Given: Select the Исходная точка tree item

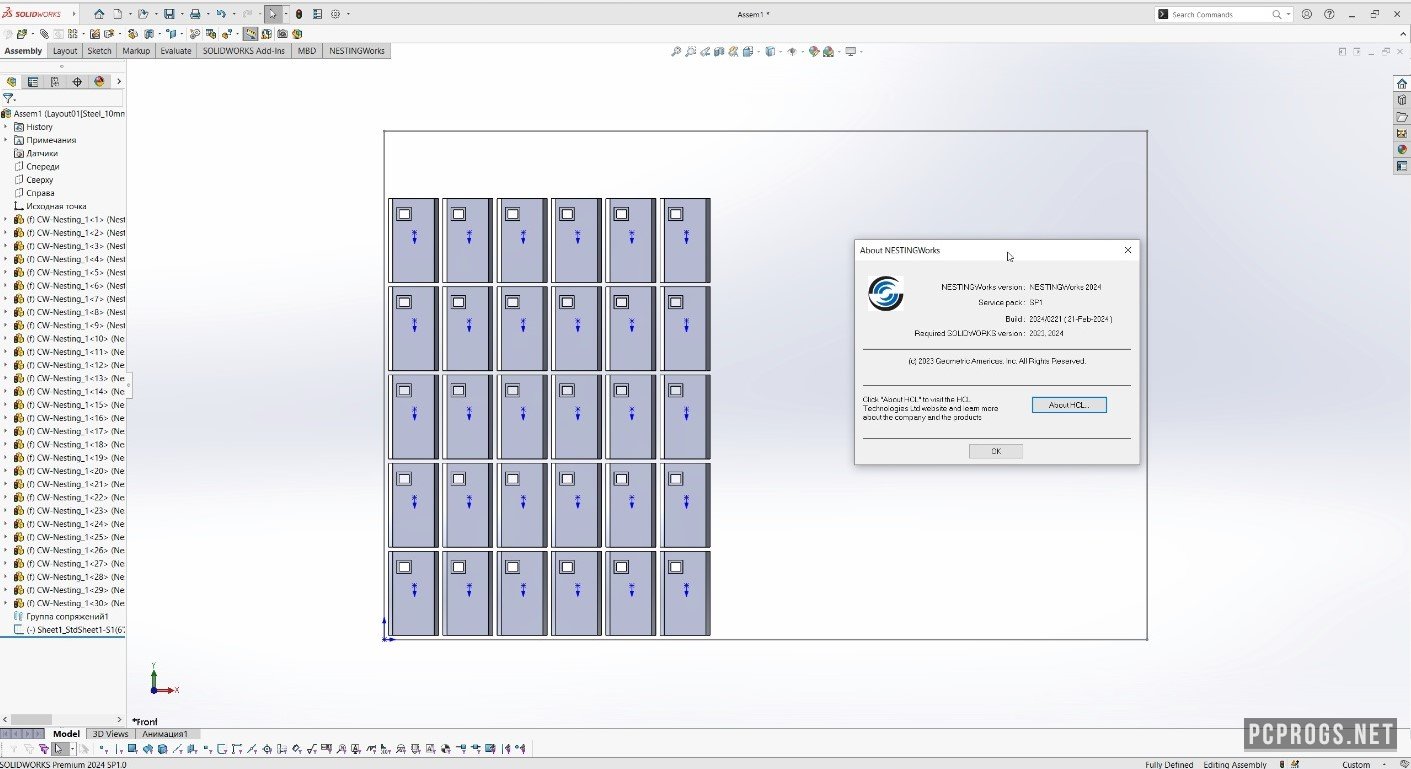Looking at the screenshot, I should click(x=56, y=206).
